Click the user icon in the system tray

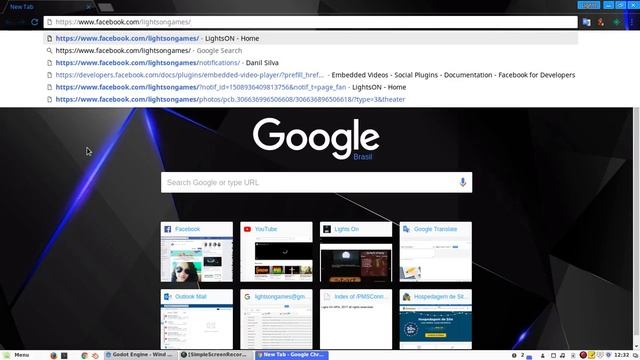coord(542,356)
